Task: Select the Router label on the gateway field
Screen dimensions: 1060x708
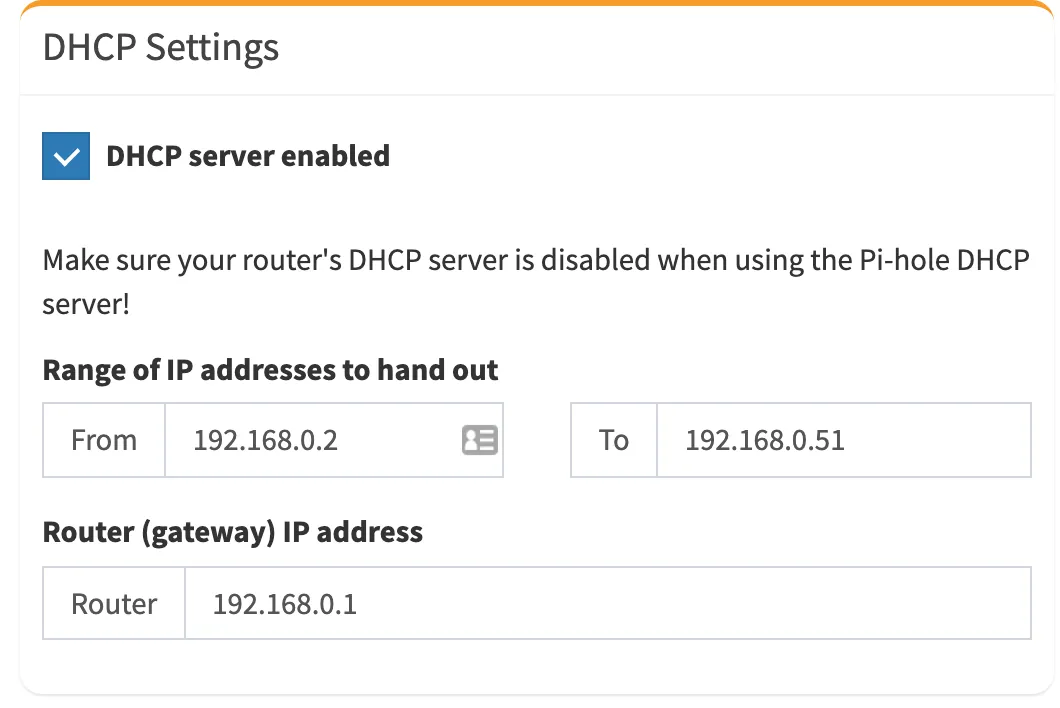Action: tap(113, 603)
